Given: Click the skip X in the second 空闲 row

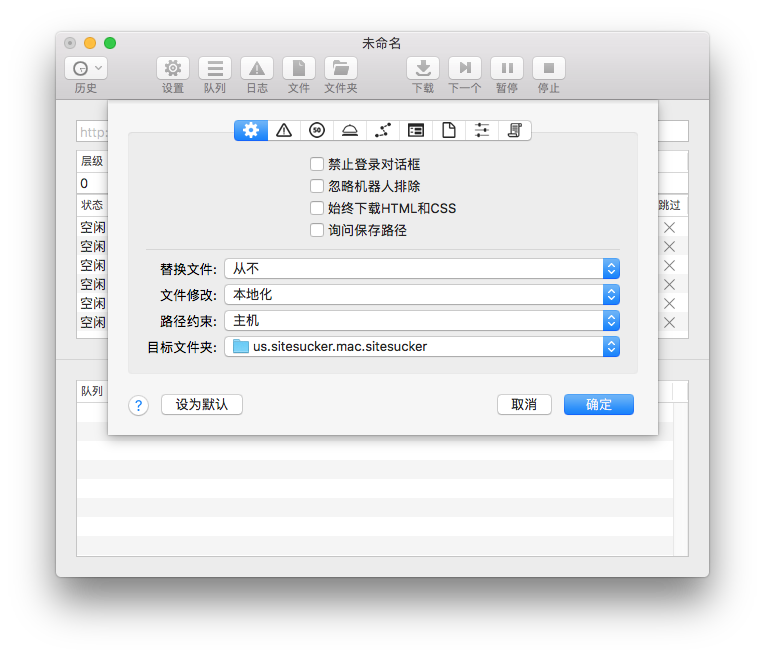Looking at the screenshot, I should pyautogui.click(x=669, y=246).
